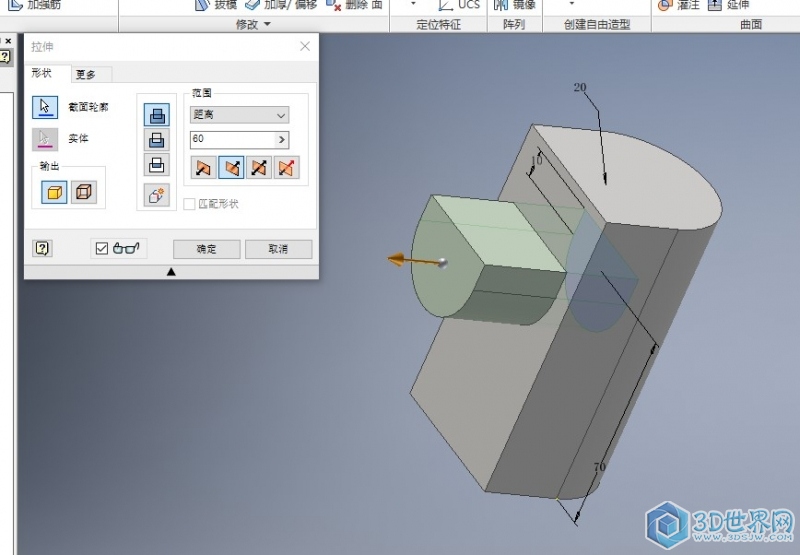Image resolution: width=800 pixels, height=555 pixels.
Task: Select the 截面轮廓 profile picker icon
Action: click(45, 107)
